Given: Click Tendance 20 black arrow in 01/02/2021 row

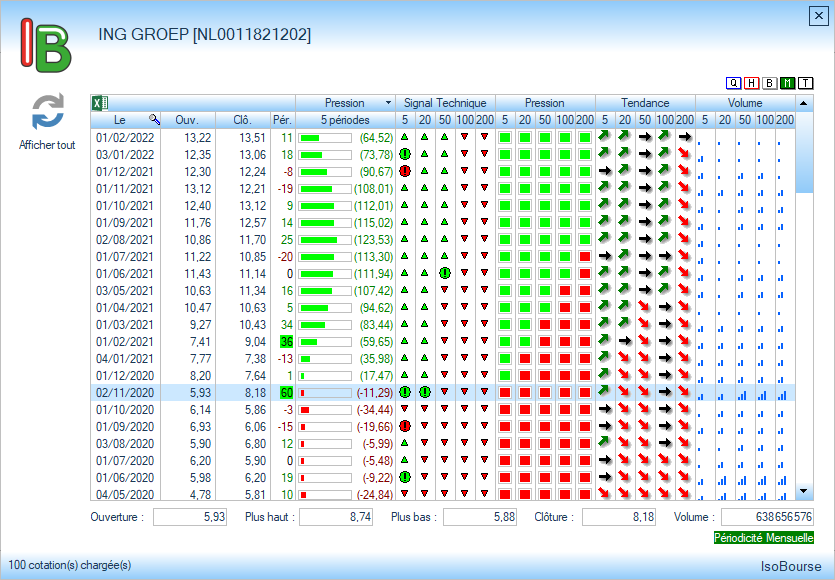Looking at the screenshot, I should point(625,341).
